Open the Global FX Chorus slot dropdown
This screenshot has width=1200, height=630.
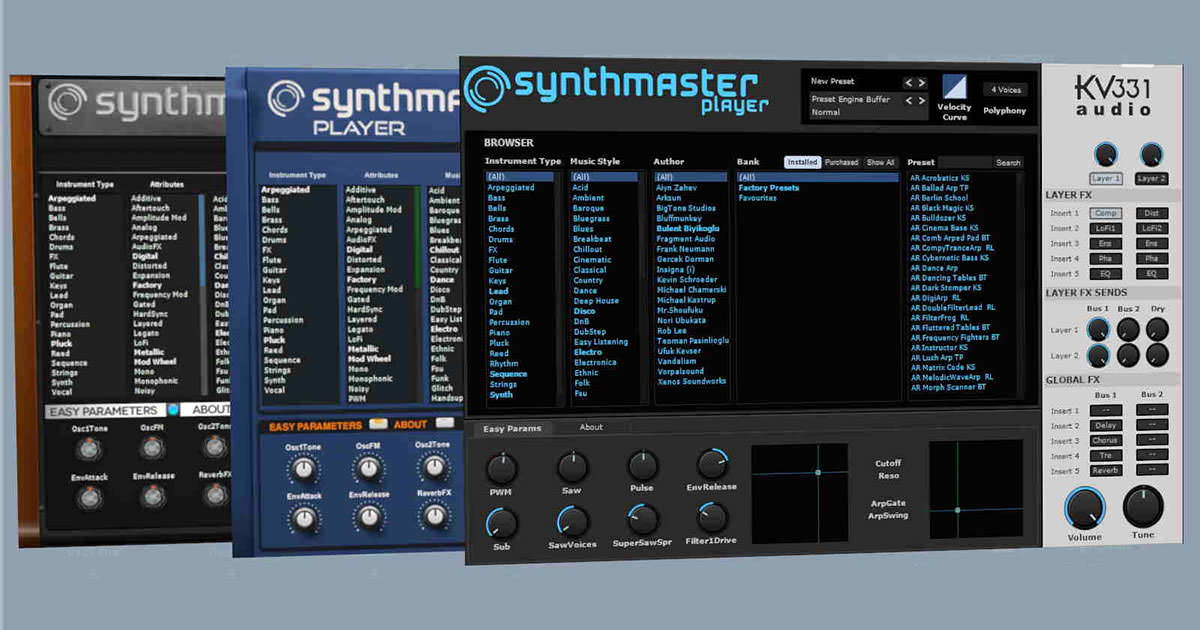click(x=1106, y=440)
